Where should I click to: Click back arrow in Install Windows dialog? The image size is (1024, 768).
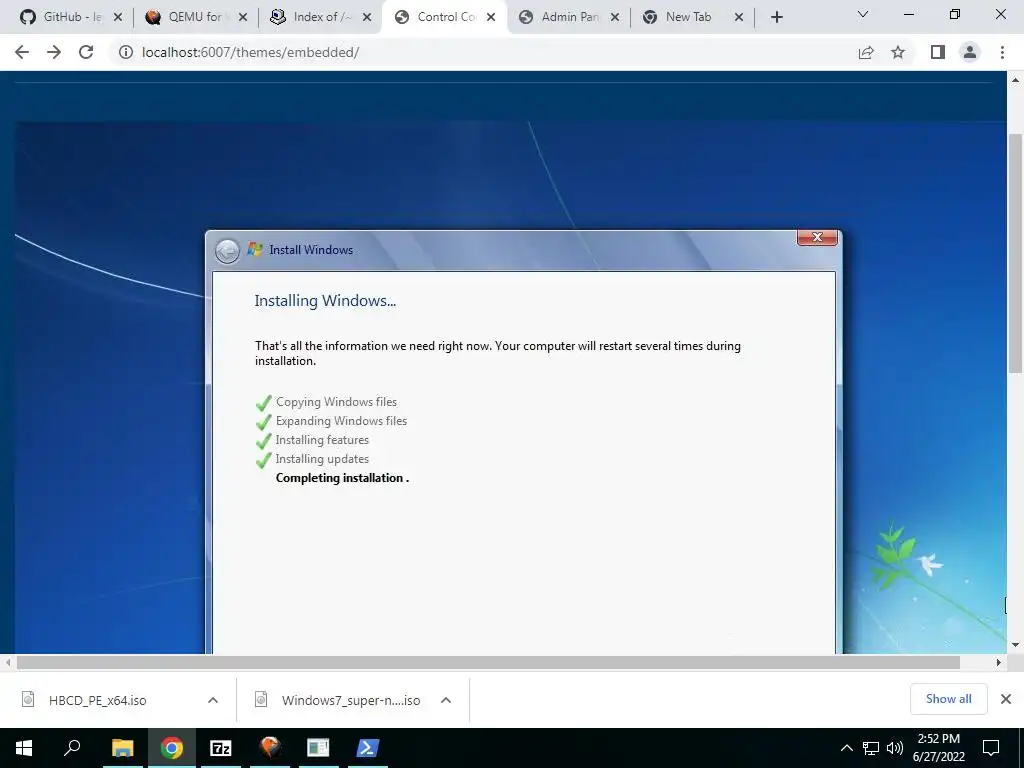click(227, 251)
